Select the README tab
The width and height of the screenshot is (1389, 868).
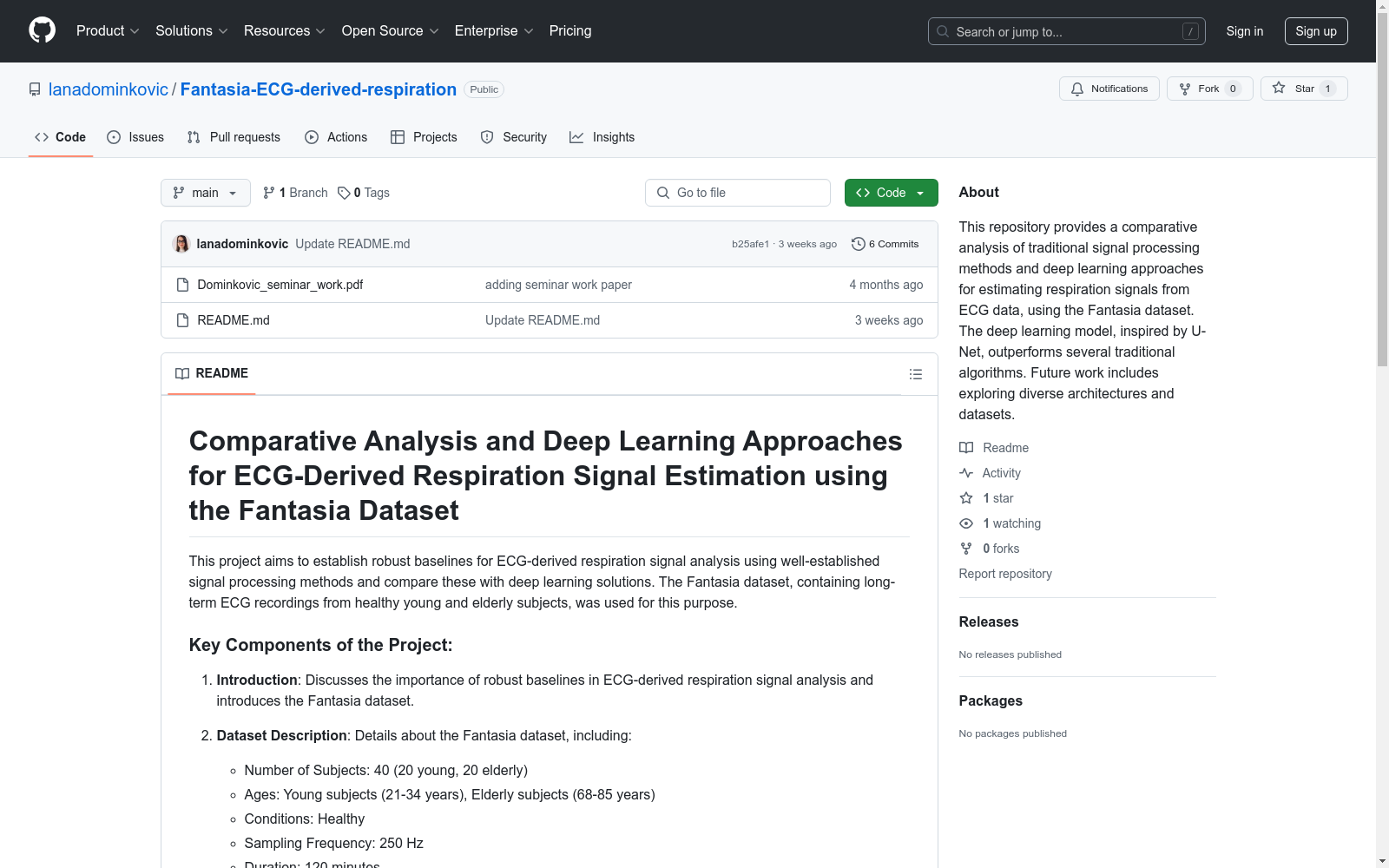click(212, 373)
